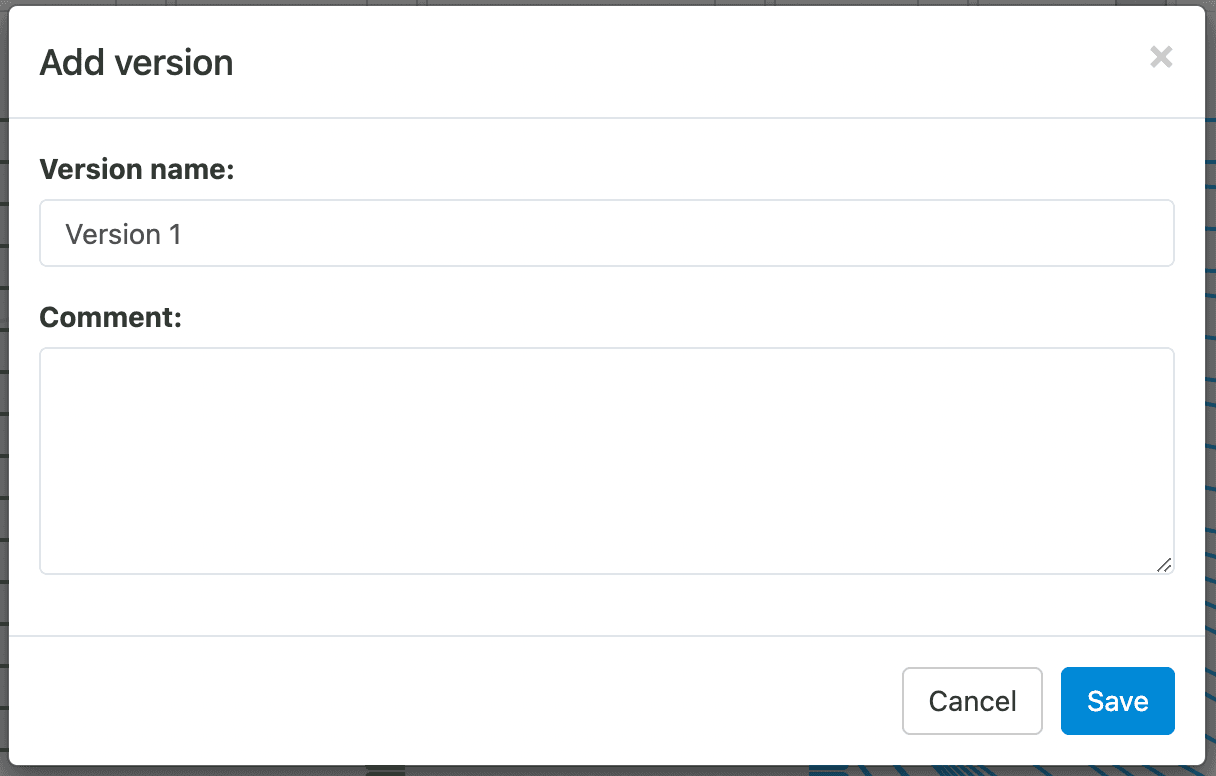Dismiss dialog with the Cancel button
Image resolution: width=1216 pixels, height=776 pixels.
click(972, 701)
